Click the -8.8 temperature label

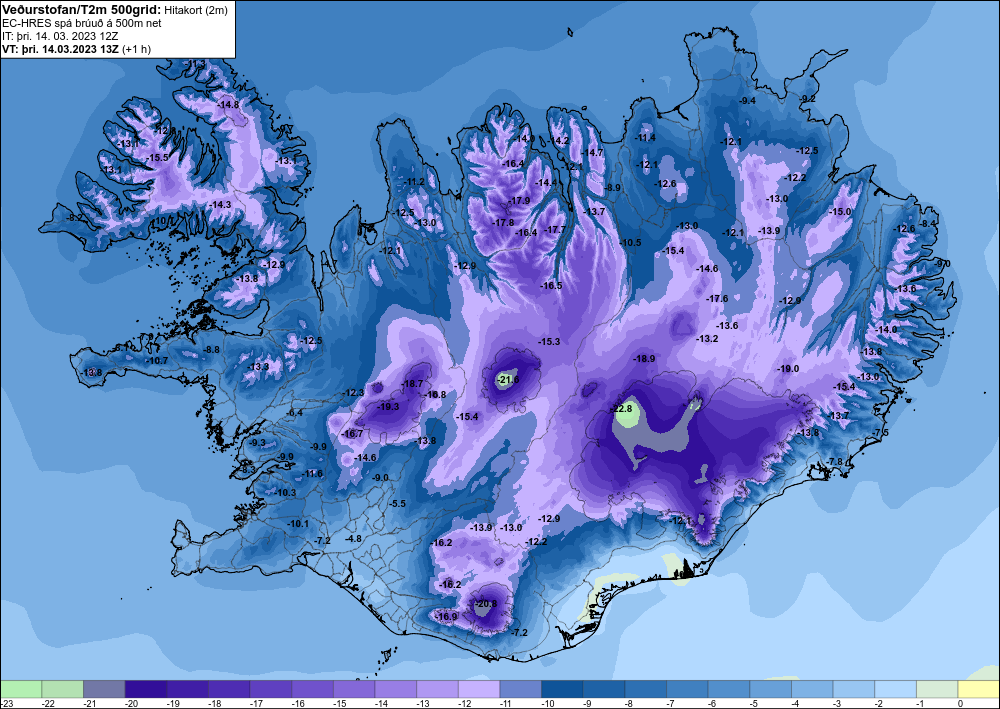[x=211, y=349]
